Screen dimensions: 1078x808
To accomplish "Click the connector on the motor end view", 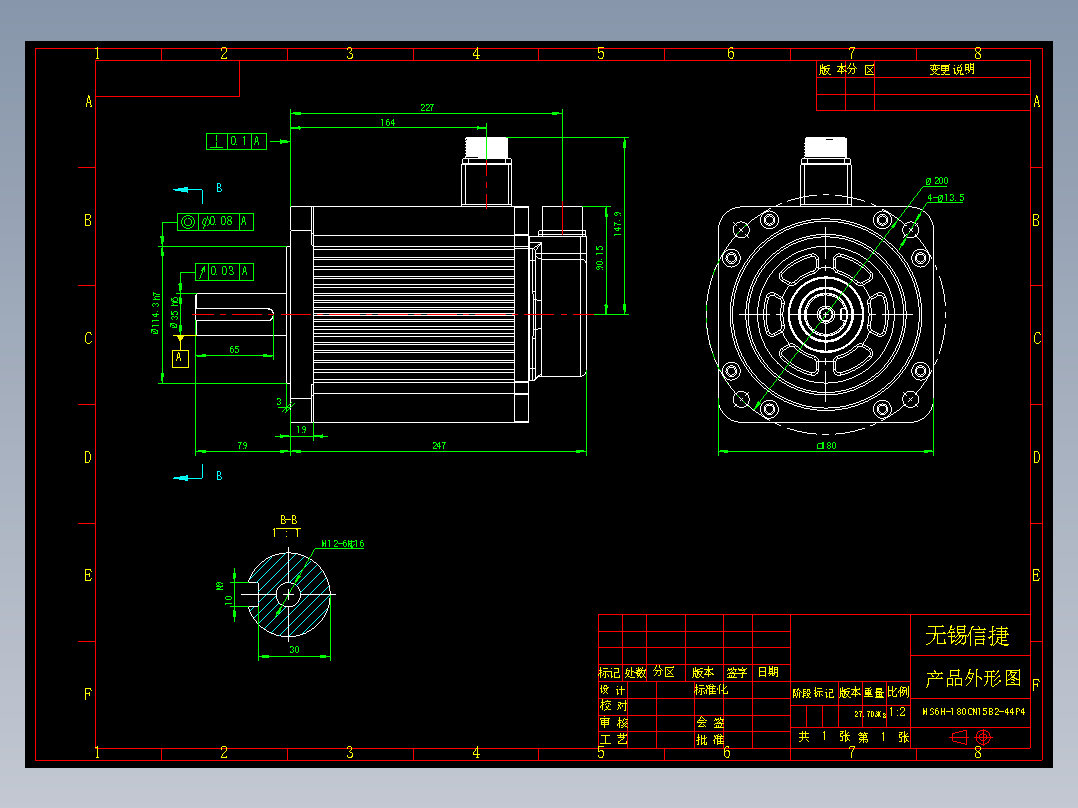I will tap(826, 171).
